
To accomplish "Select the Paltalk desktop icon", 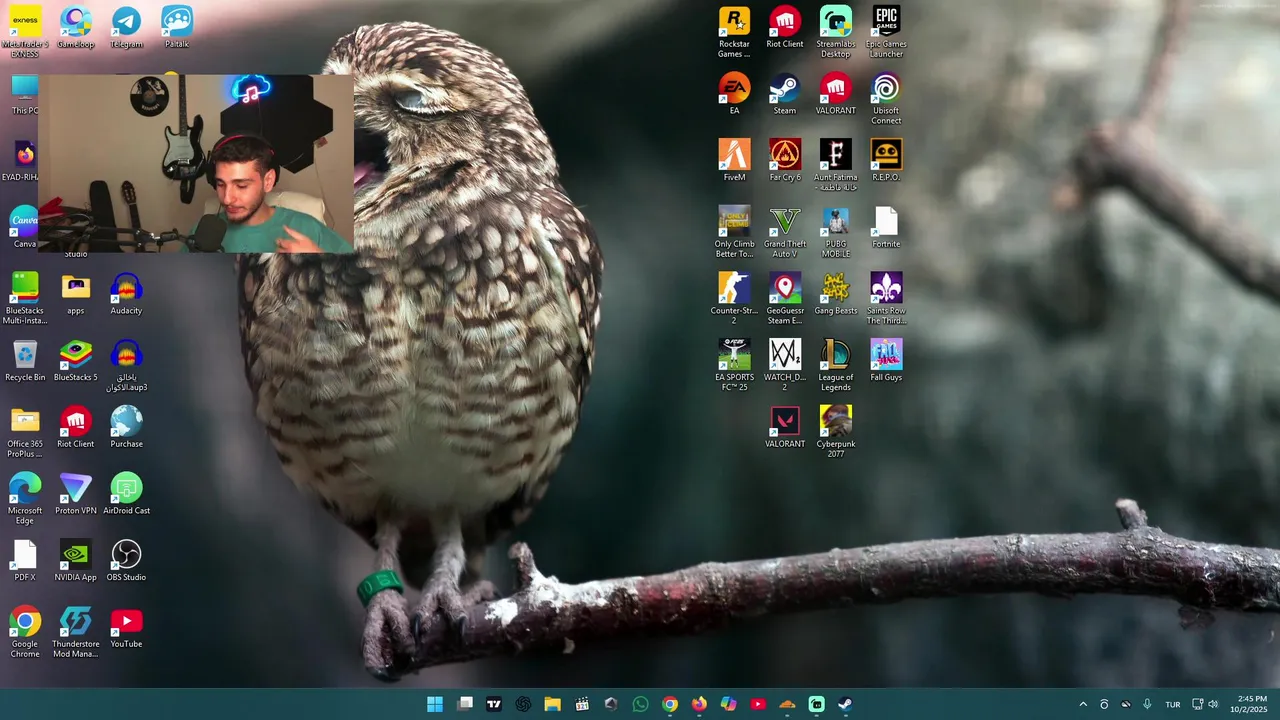I will click(177, 27).
